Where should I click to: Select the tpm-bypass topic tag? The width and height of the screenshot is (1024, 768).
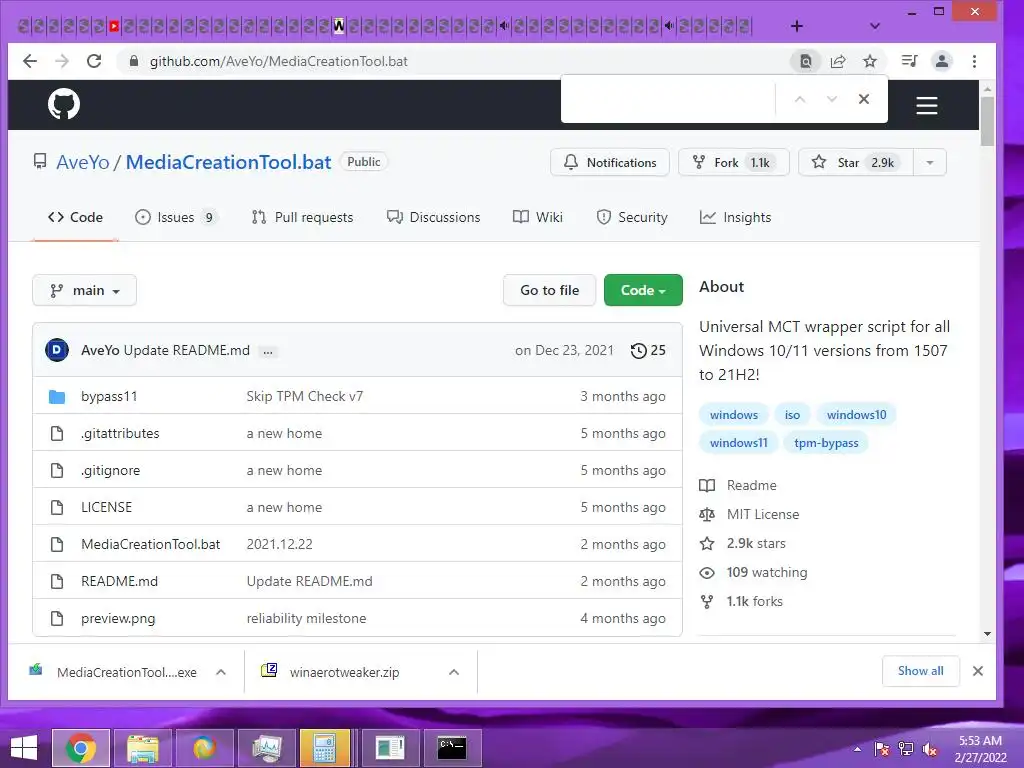pyautogui.click(x=826, y=443)
